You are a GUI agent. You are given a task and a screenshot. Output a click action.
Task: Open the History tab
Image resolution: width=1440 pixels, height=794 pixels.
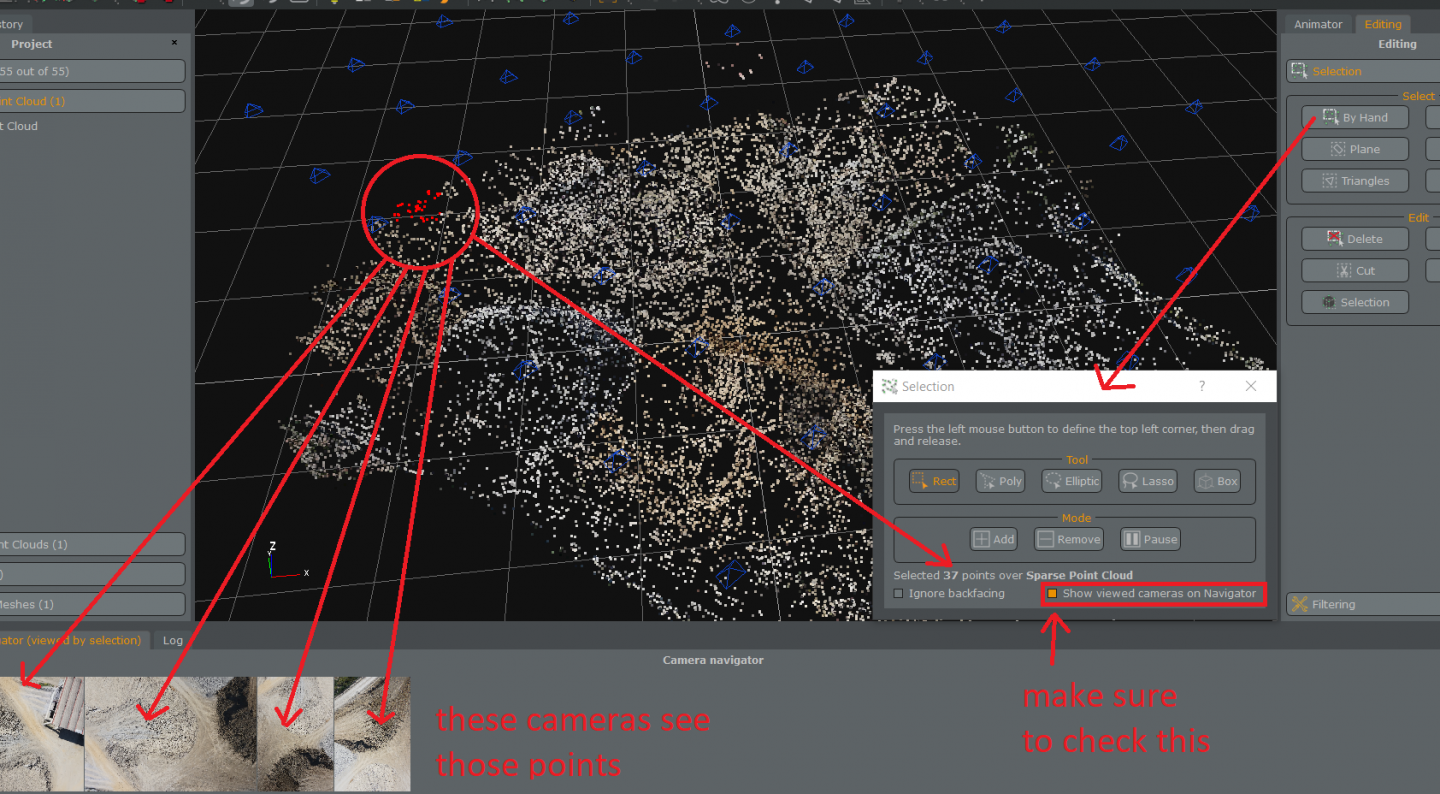(x=15, y=24)
